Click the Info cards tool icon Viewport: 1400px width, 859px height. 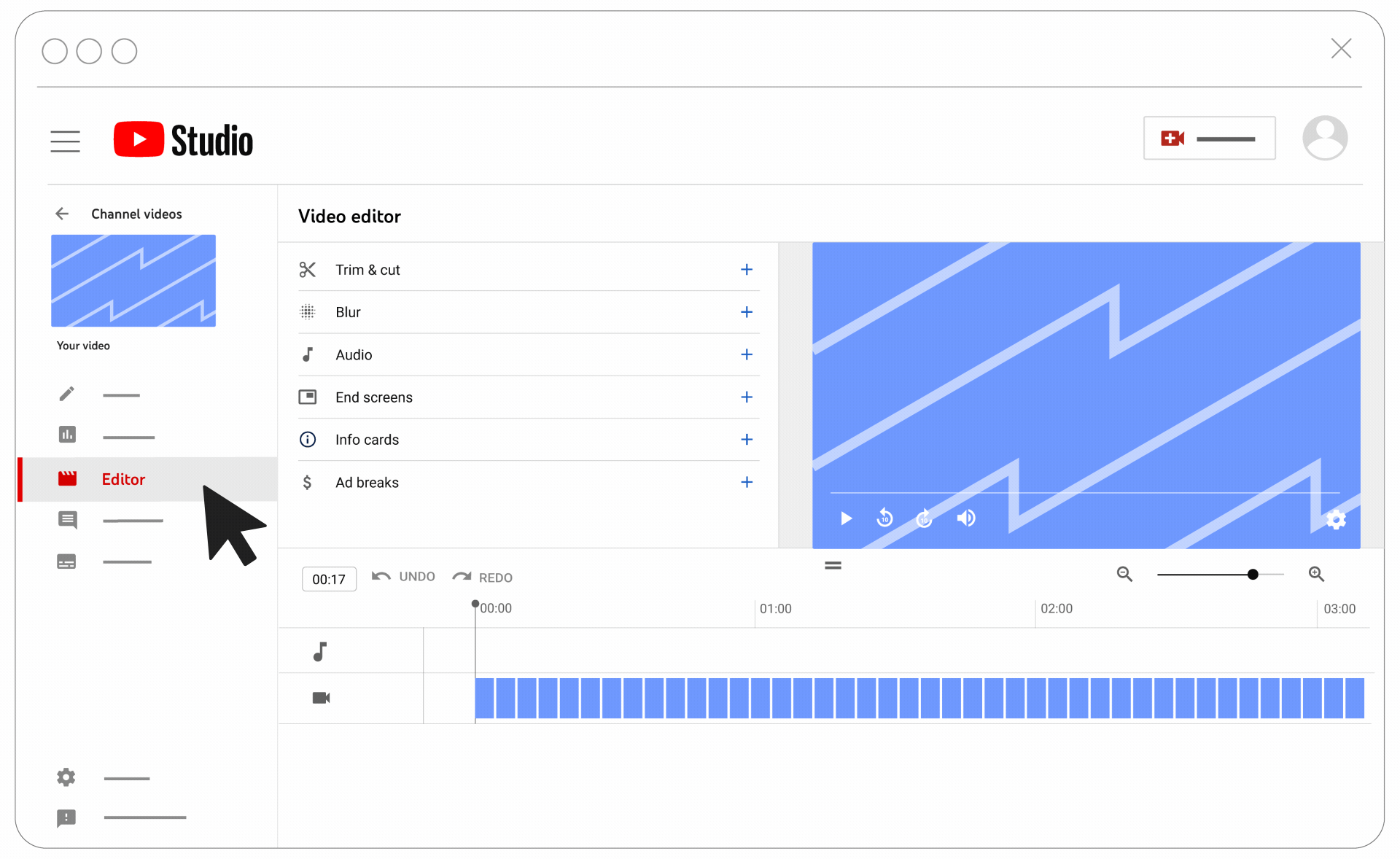pyautogui.click(x=306, y=439)
